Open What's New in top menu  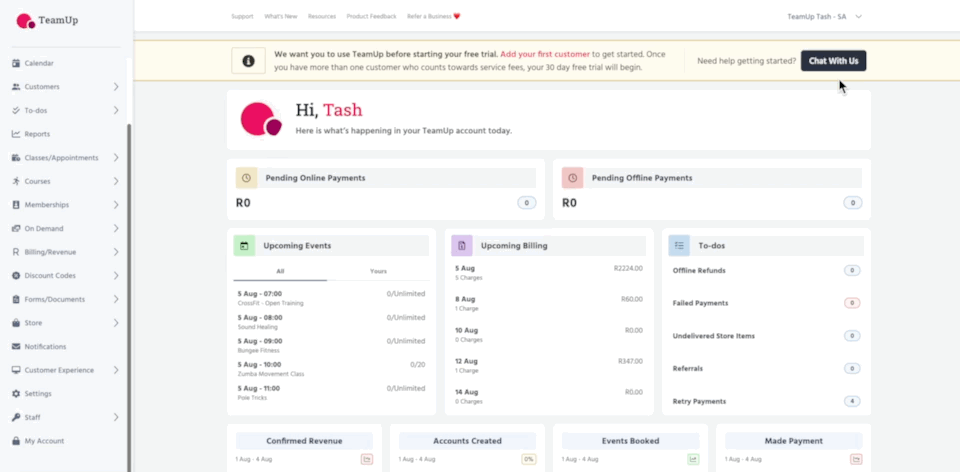tap(280, 16)
